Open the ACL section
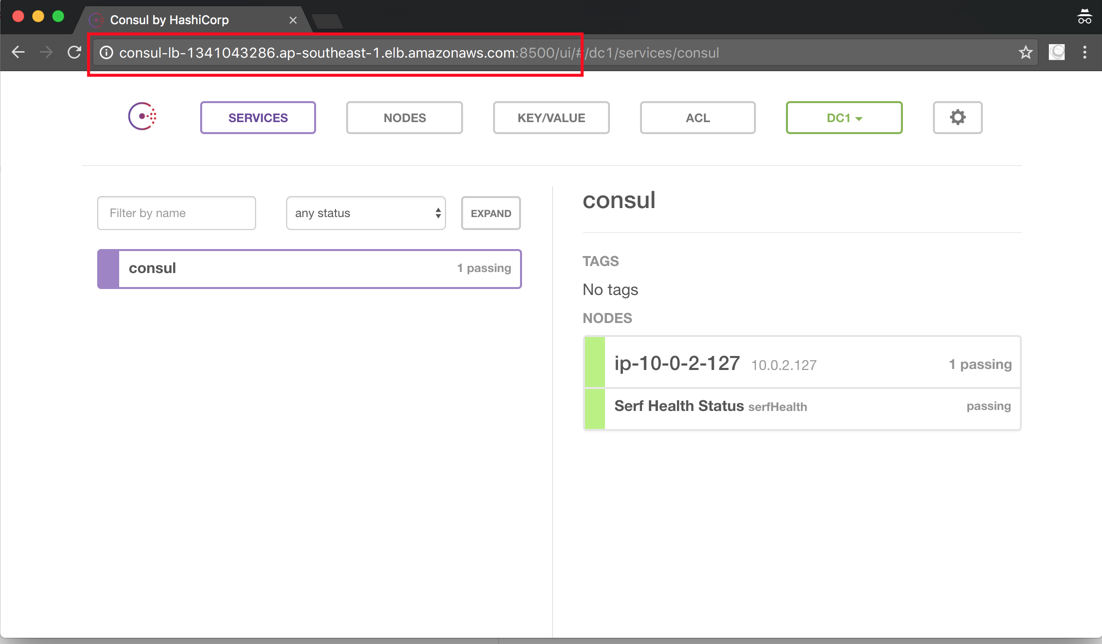The width and height of the screenshot is (1102, 644). [698, 117]
